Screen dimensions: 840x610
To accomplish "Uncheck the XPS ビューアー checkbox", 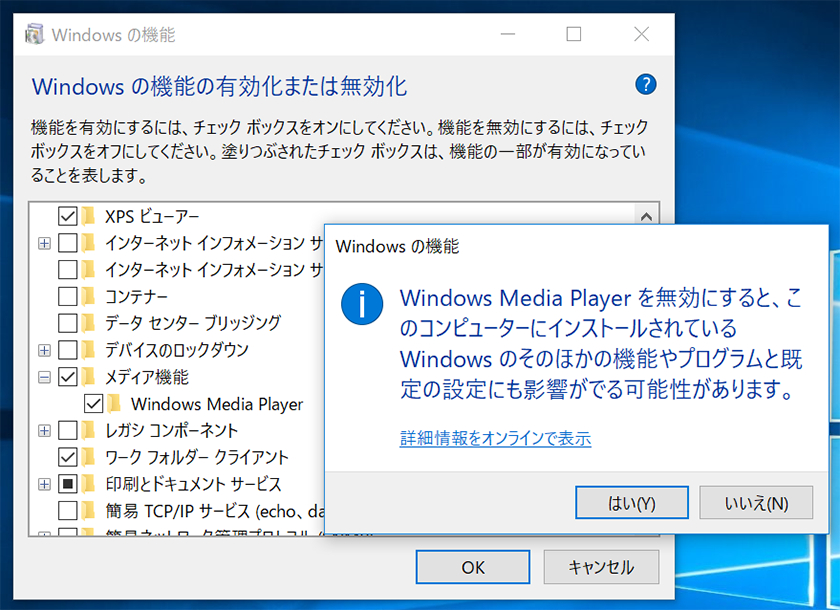I will pyautogui.click(x=68, y=215).
